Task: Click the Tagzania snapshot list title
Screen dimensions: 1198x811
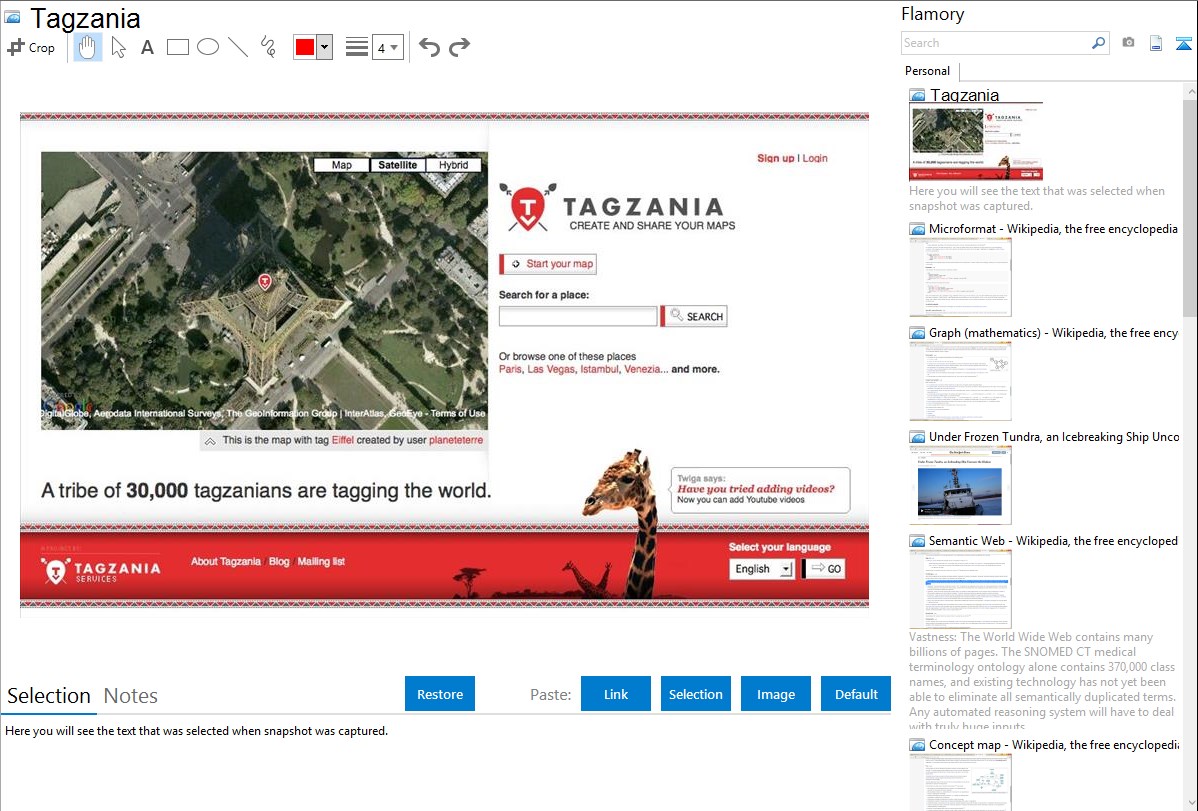Action: pos(964,95)
